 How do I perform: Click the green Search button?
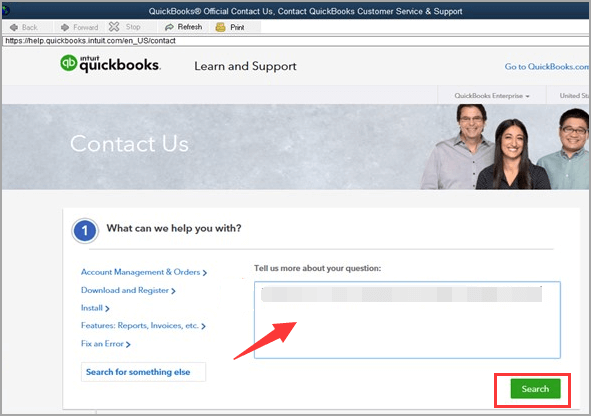point(535,389)
